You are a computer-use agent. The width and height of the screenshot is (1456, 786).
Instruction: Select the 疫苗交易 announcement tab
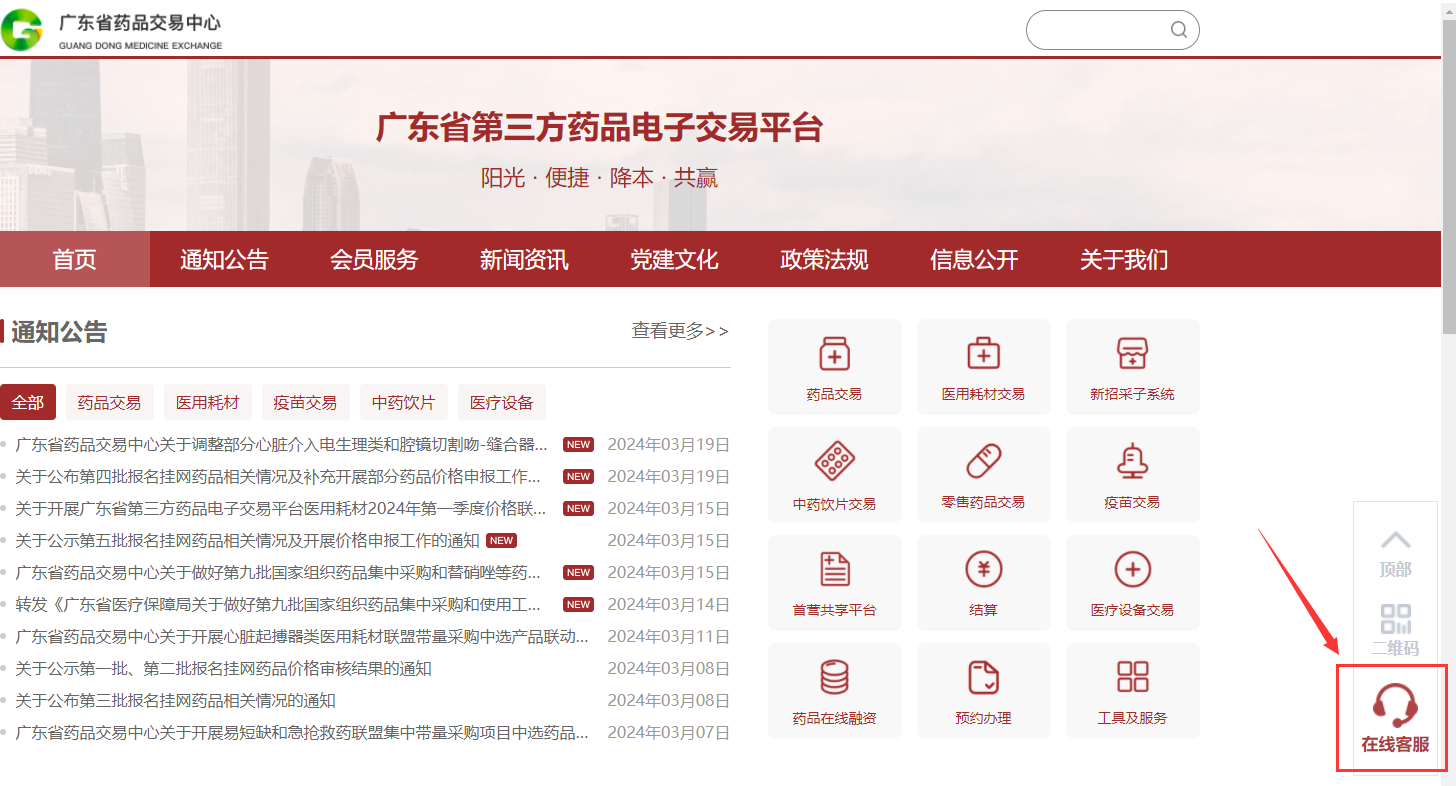pos(305,403)
